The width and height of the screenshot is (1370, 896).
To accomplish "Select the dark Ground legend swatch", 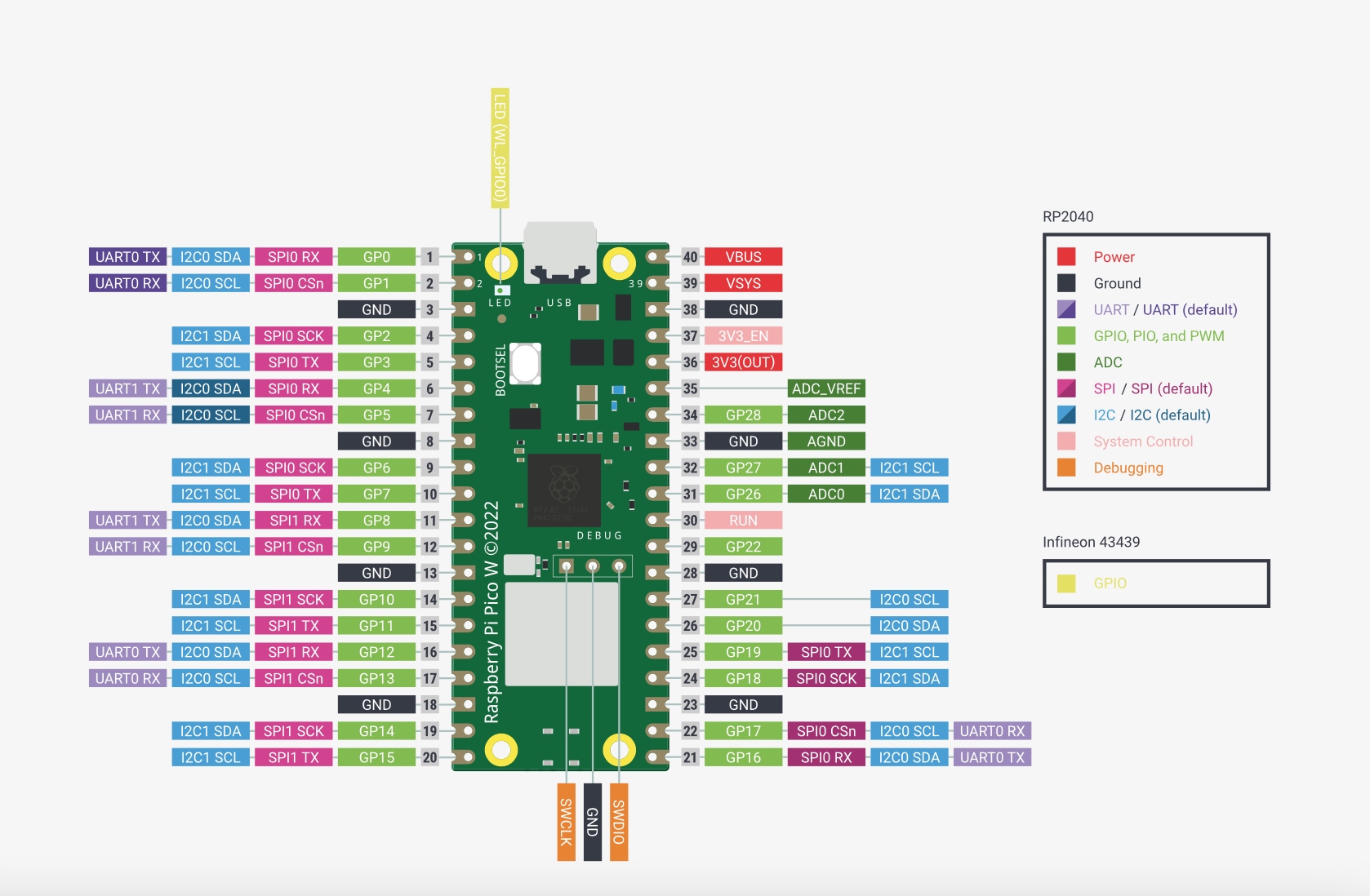I will click(x=1066, y=283).
